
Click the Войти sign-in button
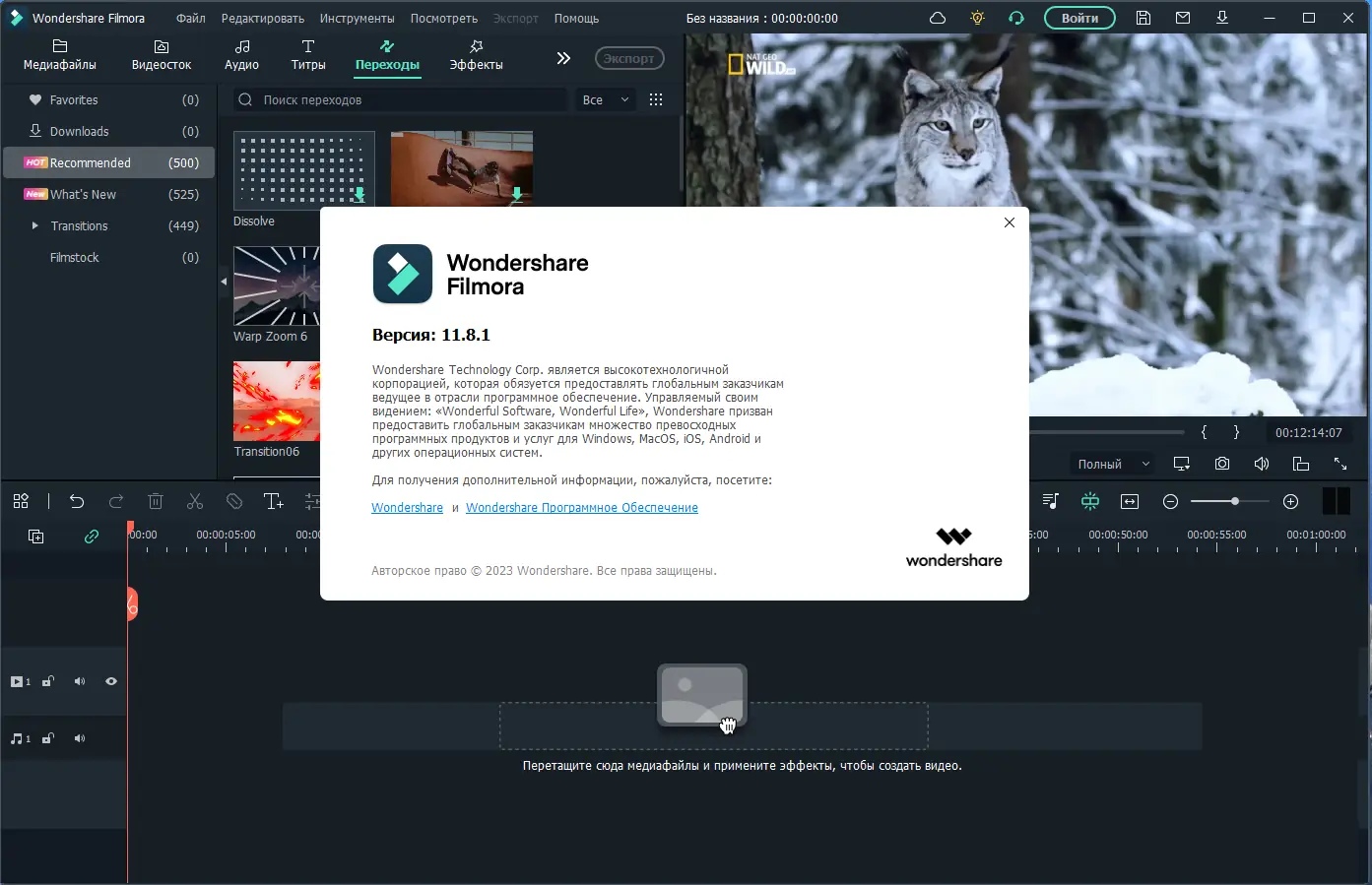pyautogui.click(x=1079, y=18)
